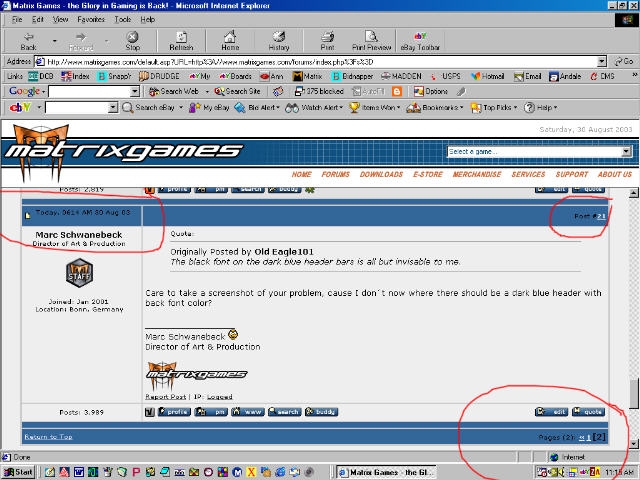
Task: Click the Matrix Games site logo
Action: 122,152
